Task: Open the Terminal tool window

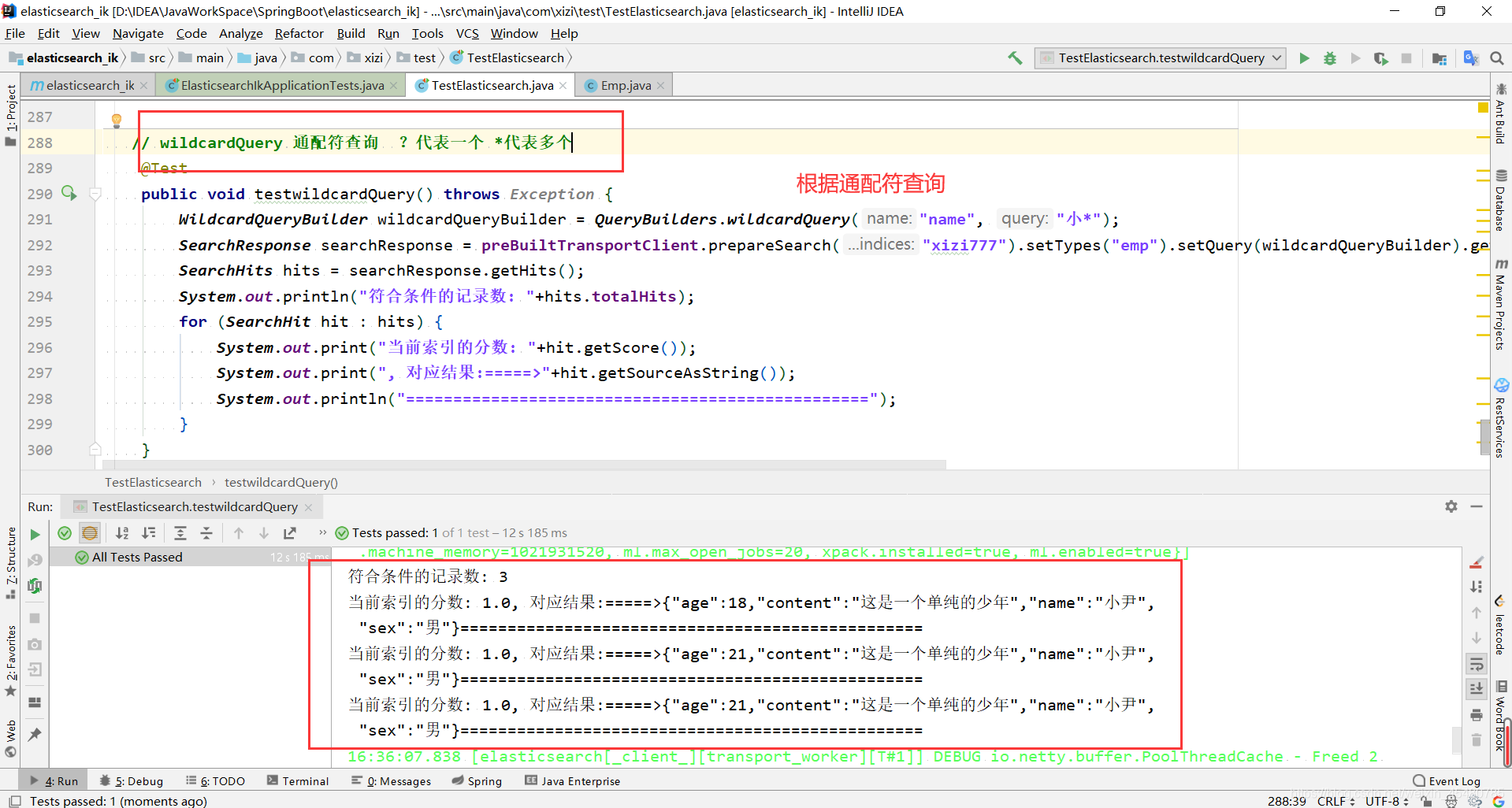Action: pos(298,781)
